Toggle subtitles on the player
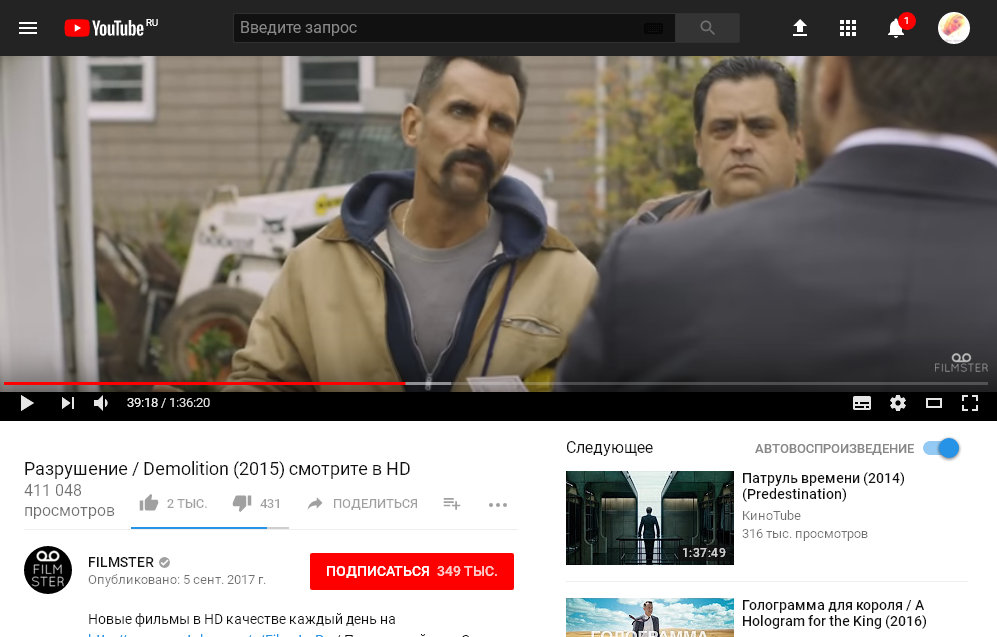997x637 pixels. click(862, 403)
